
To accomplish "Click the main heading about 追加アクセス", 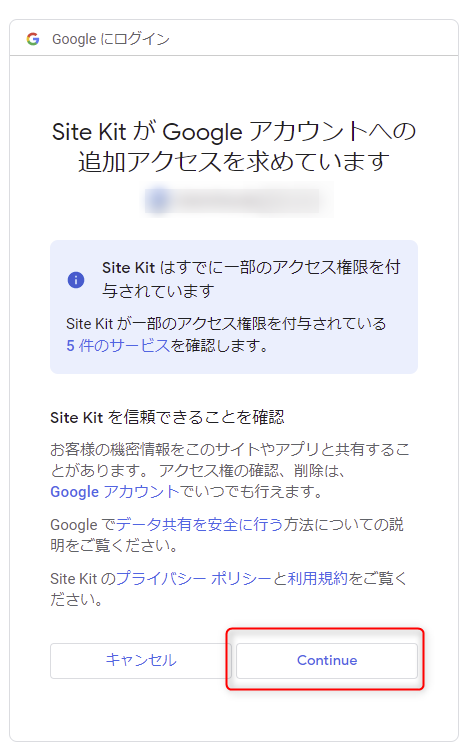I will point(234,146).
